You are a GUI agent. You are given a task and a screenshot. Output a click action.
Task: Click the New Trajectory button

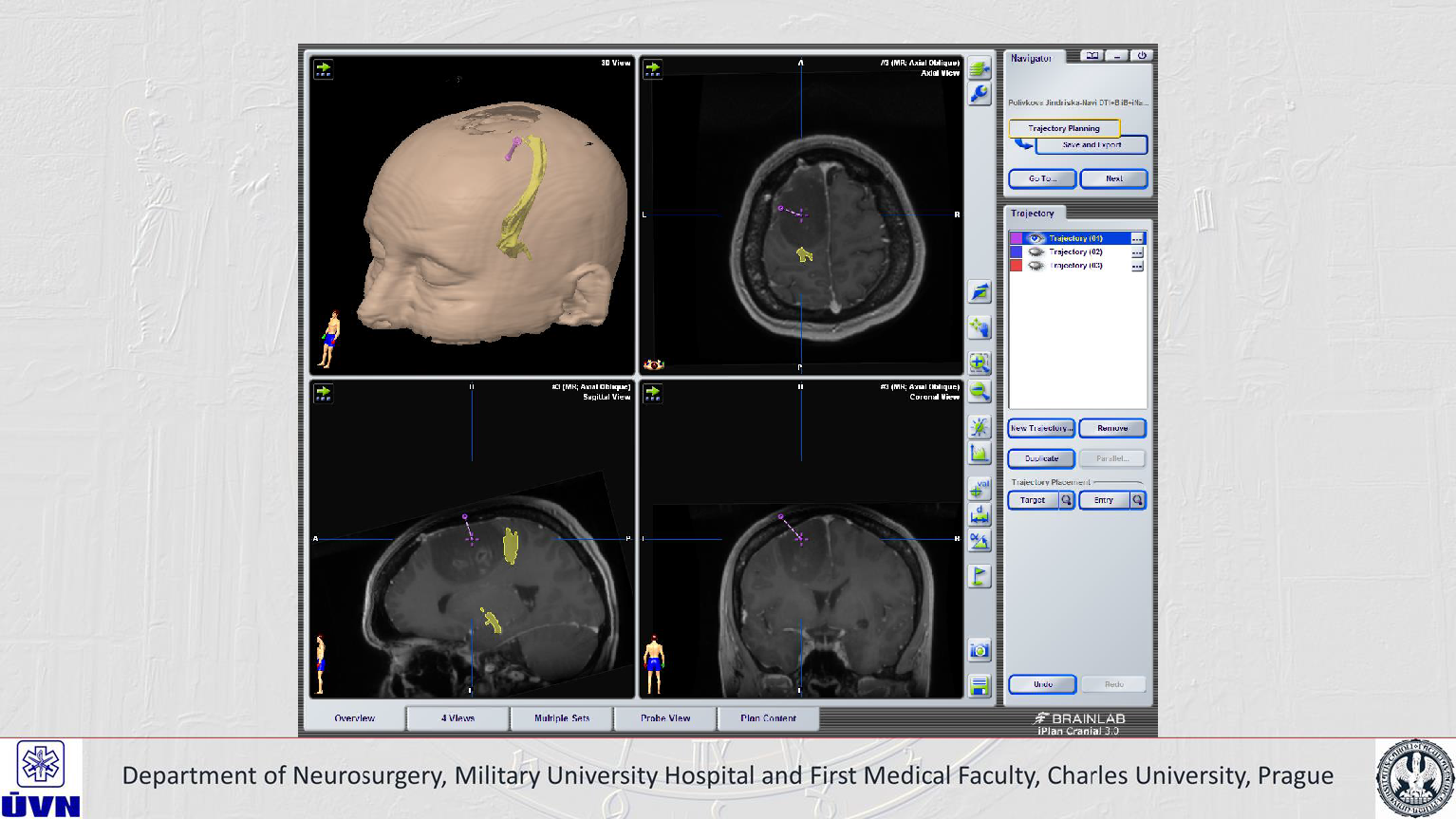(x=1041, y=428)
